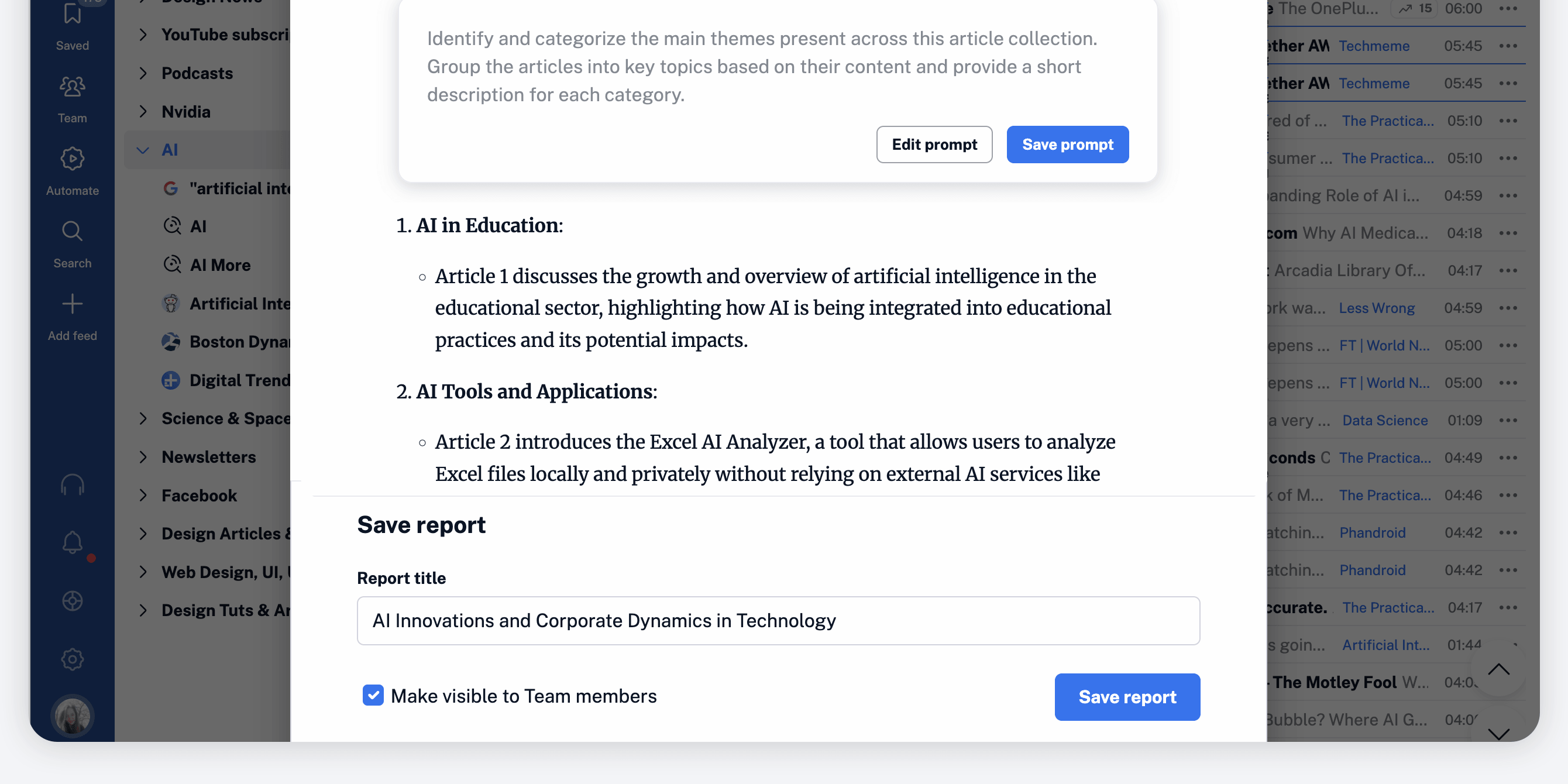Open the Saved bookmark icon
1568x784 pixels.
pos(72,15)
